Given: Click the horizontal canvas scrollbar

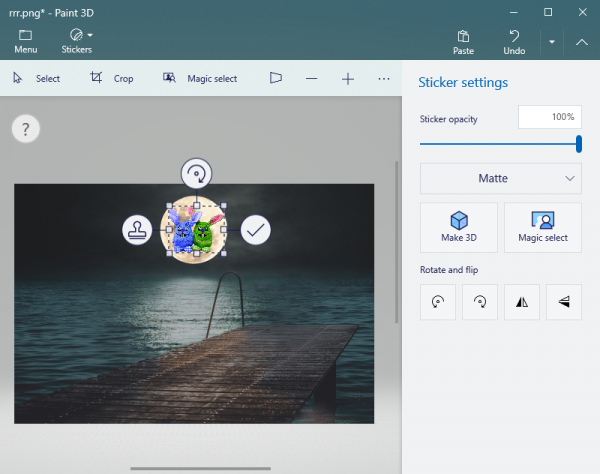Looking at the screenshot, I should [201, 468].
